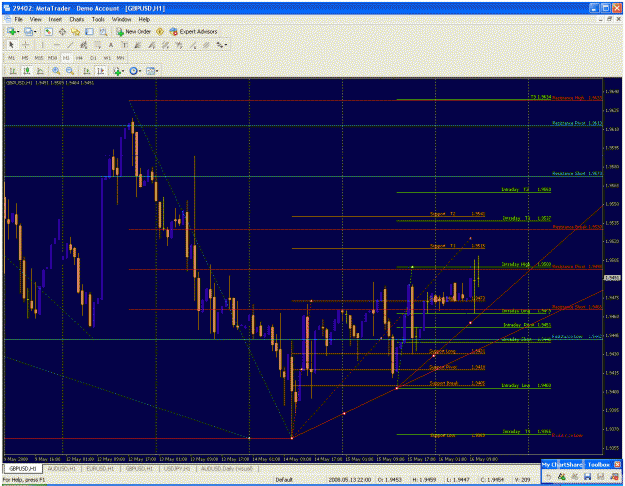Open the Help menu
Image resolution: width=625 pixels, height=486 pixels.
click(144, 19)
